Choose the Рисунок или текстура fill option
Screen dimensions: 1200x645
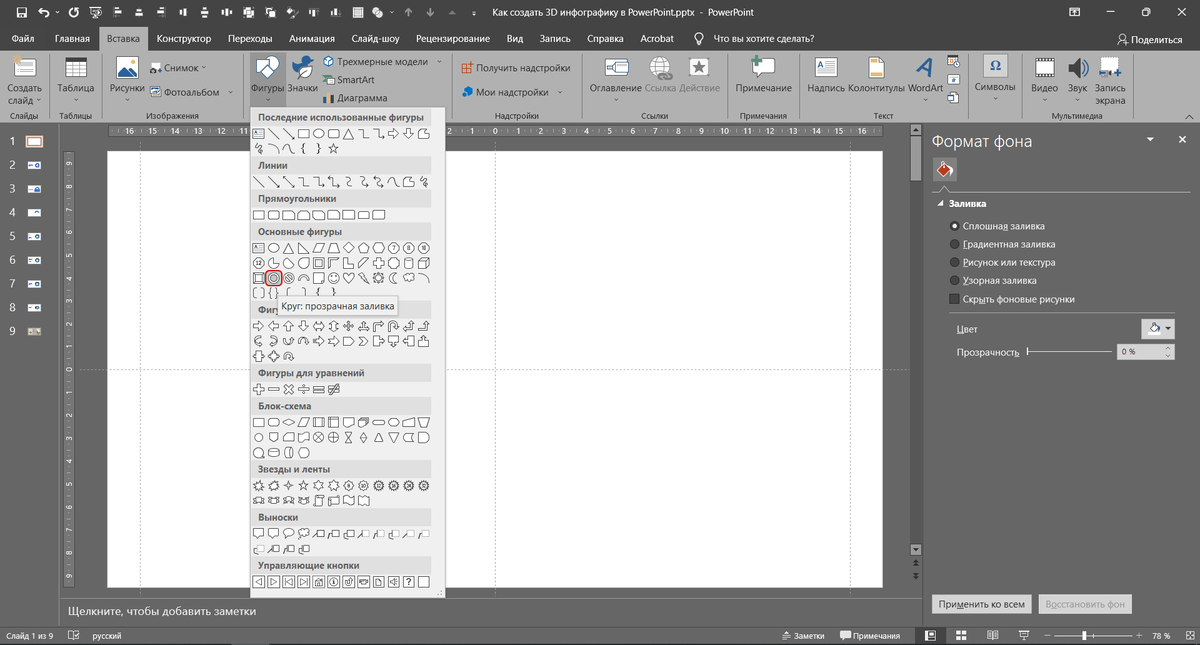pyautogui.click(x=954, y=262)
